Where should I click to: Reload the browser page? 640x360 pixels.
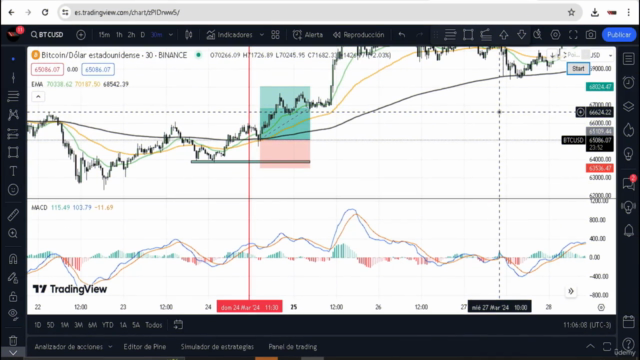click(45, 12)
